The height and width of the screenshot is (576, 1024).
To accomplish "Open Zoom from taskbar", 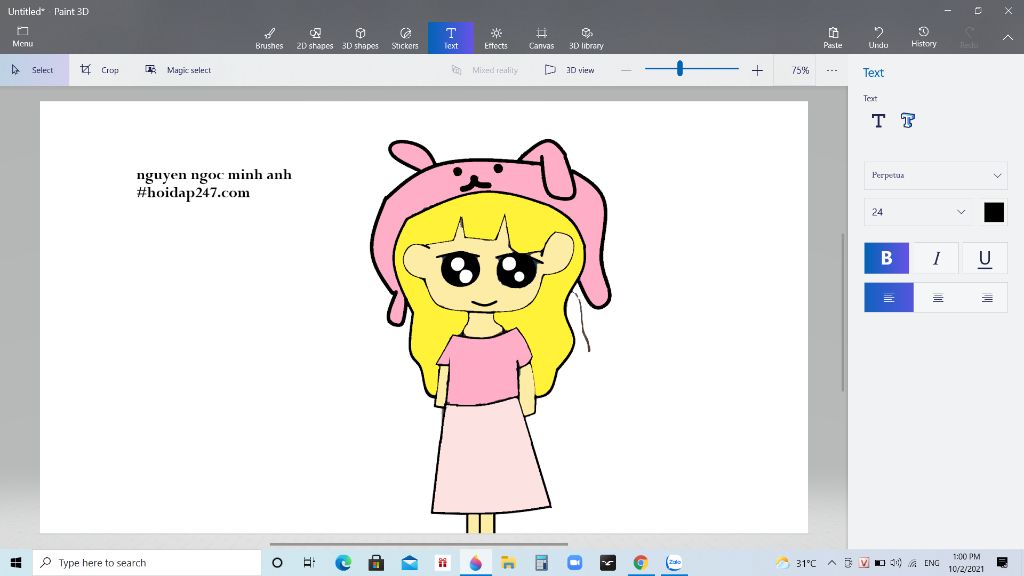I will point(575,562).
